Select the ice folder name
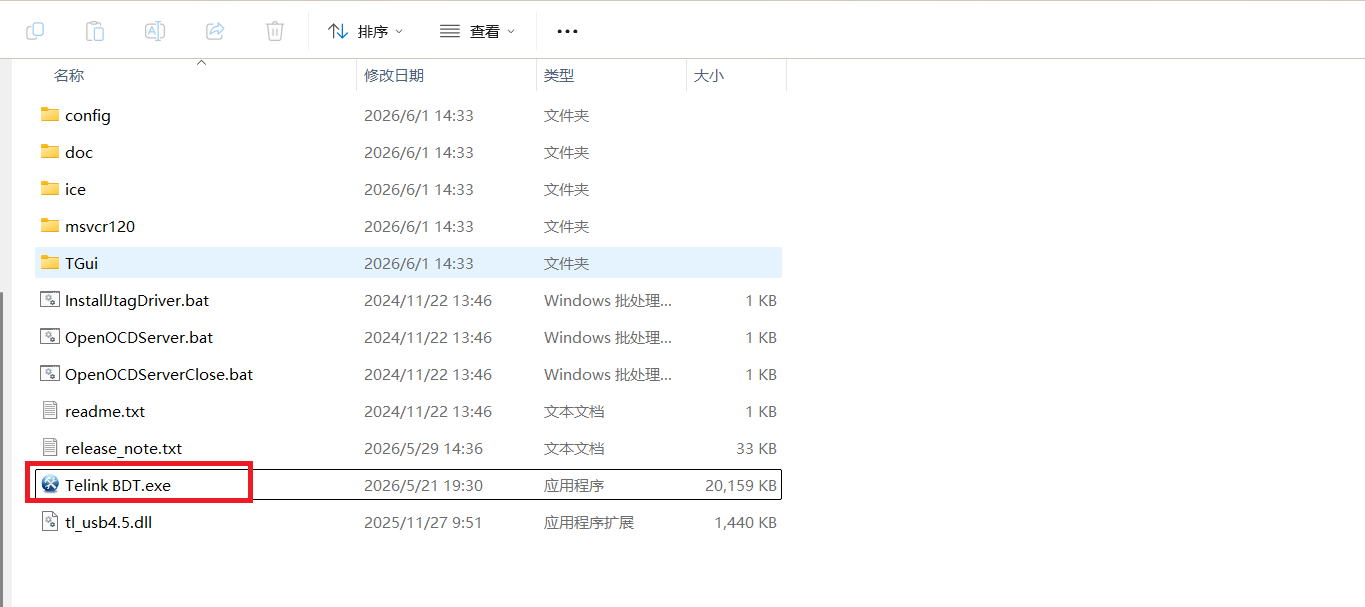1365x607 pixels. [75, 190]
